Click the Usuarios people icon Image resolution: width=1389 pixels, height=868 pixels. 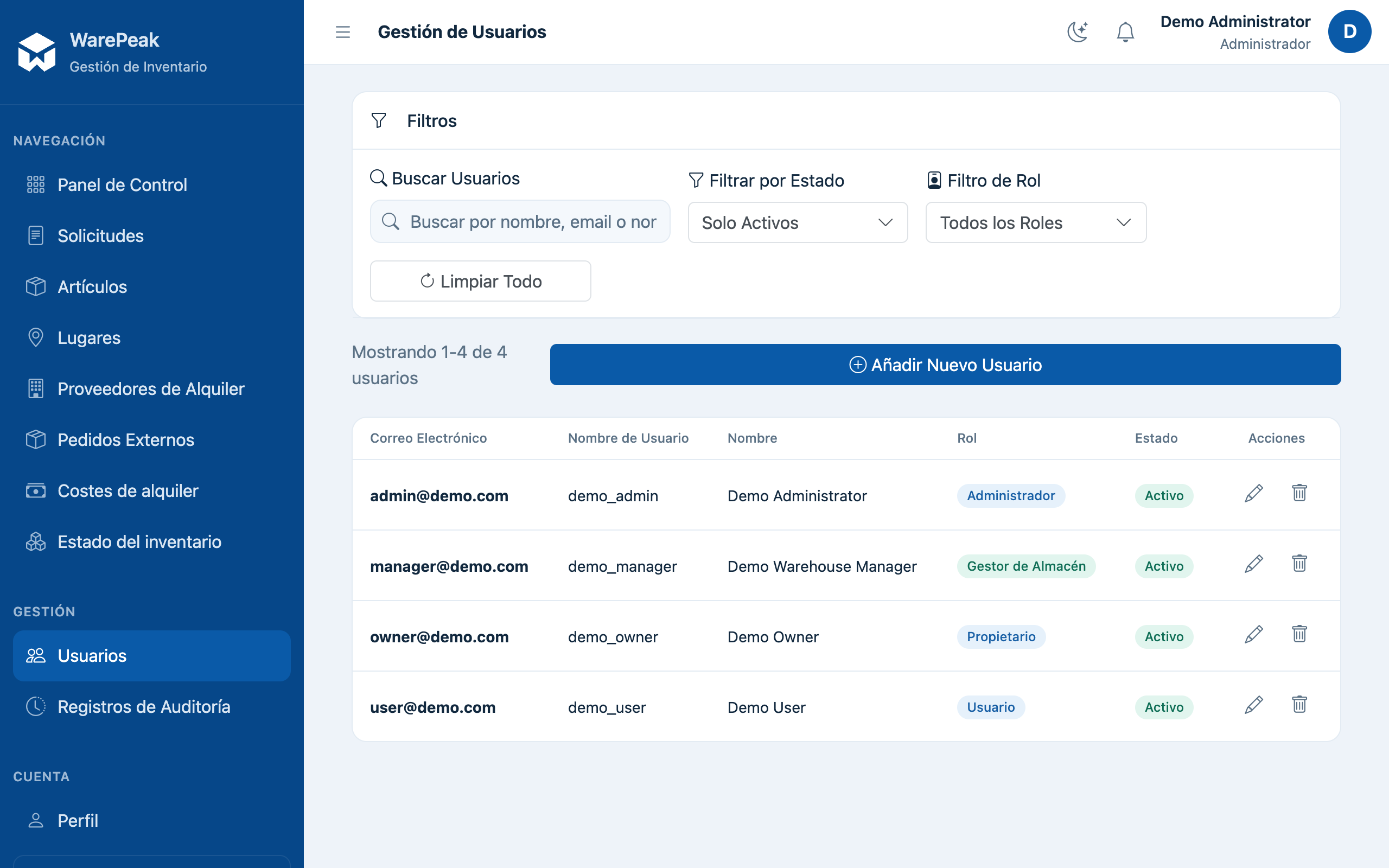pyautogui.click(x=36, y=655)
